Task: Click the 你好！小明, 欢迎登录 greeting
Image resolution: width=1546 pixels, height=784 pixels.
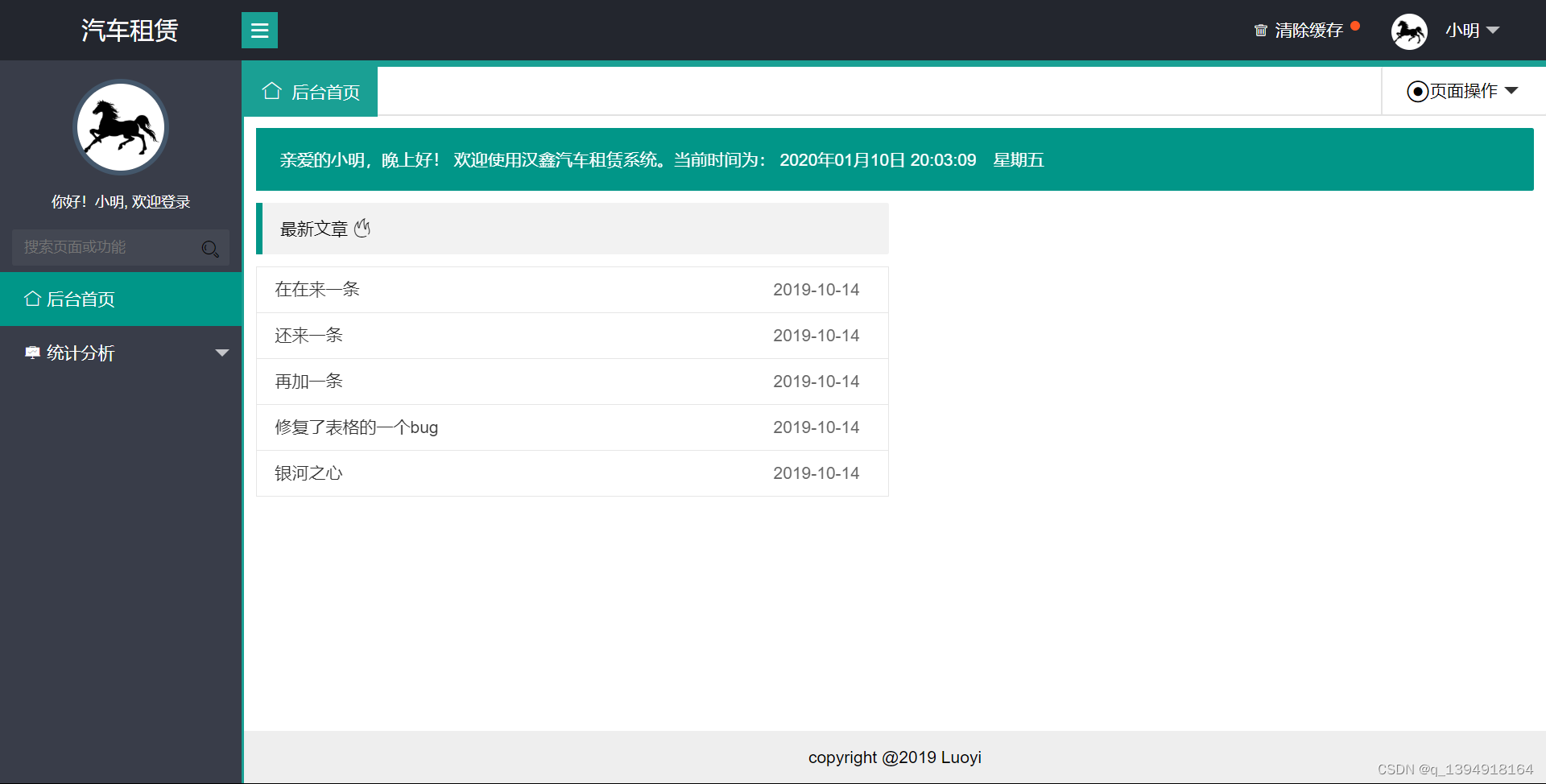Action: click(x=121, y=202)
